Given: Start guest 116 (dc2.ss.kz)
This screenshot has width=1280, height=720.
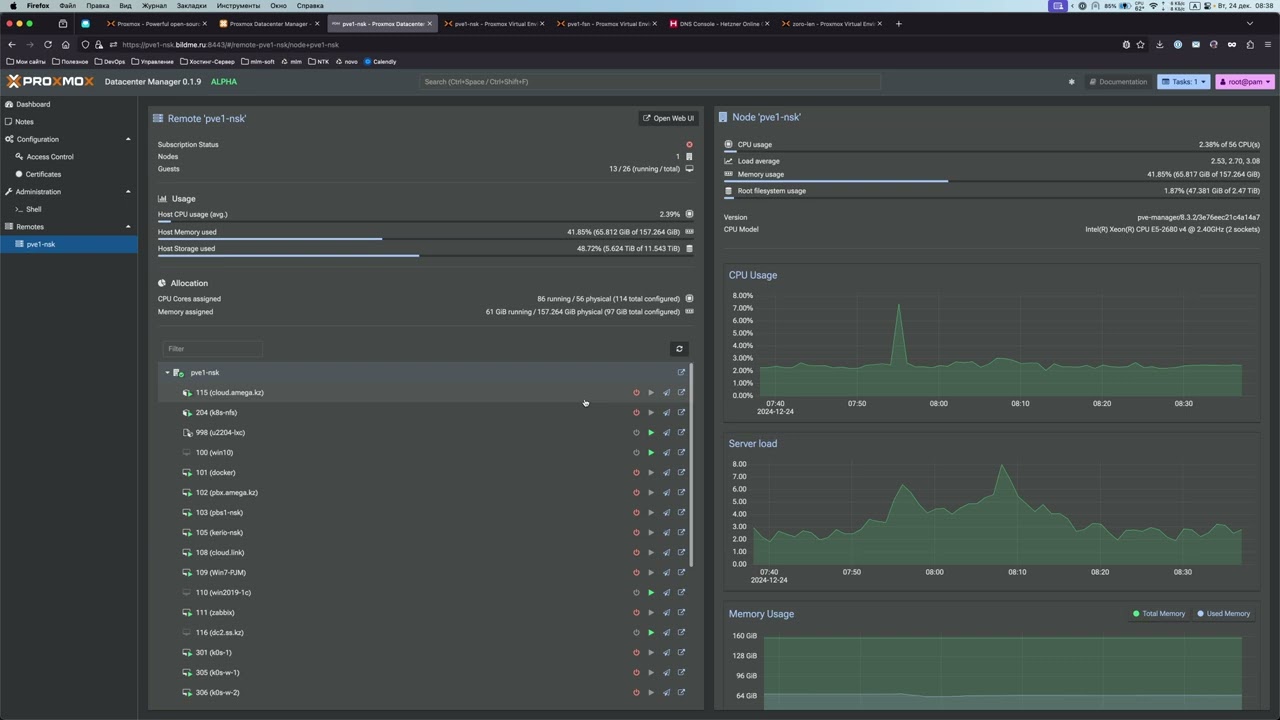Looking at the screenshot, I should (651, 633).
